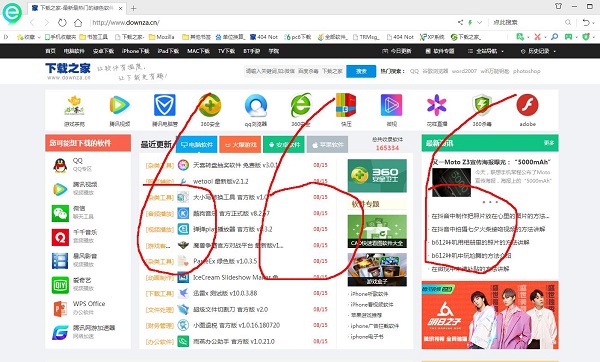600x362 pixels.
Task: Reload the page with the refresh icon
Action: (x=62, y=23)
